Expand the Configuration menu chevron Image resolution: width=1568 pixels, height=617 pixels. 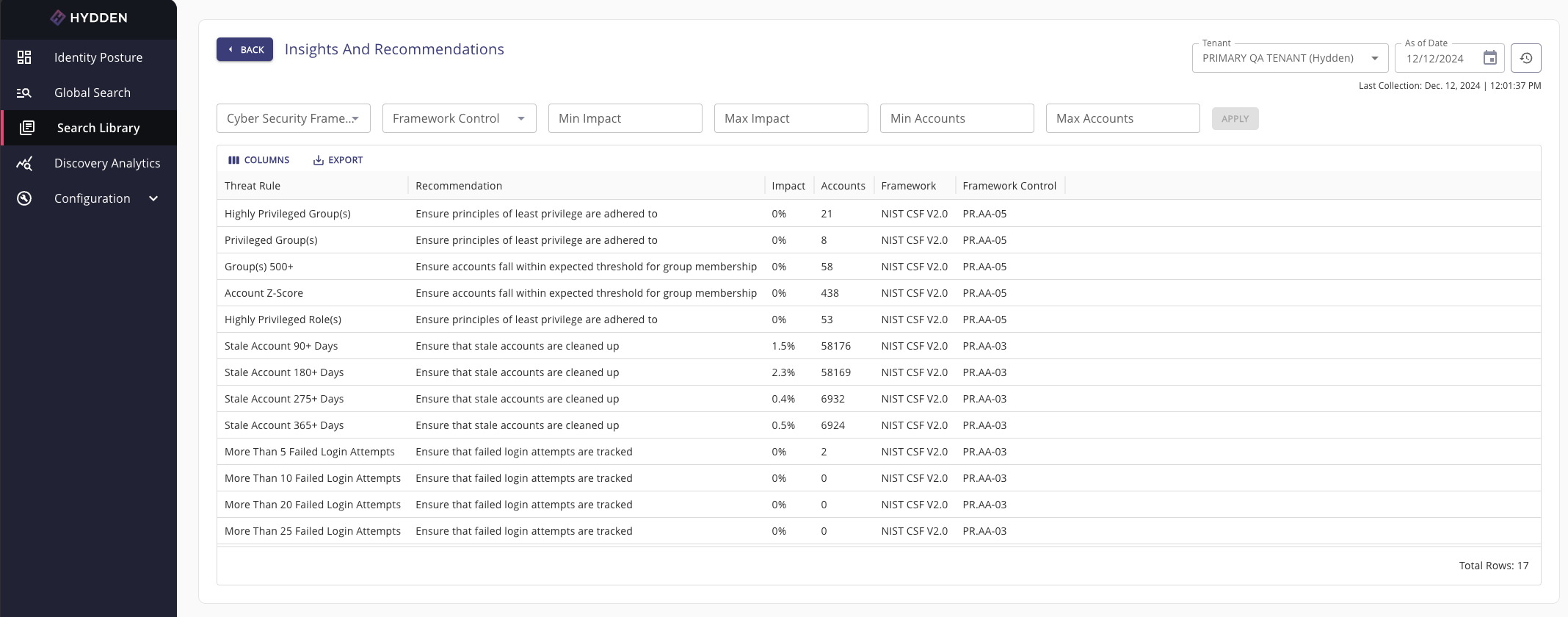point(153,198)
